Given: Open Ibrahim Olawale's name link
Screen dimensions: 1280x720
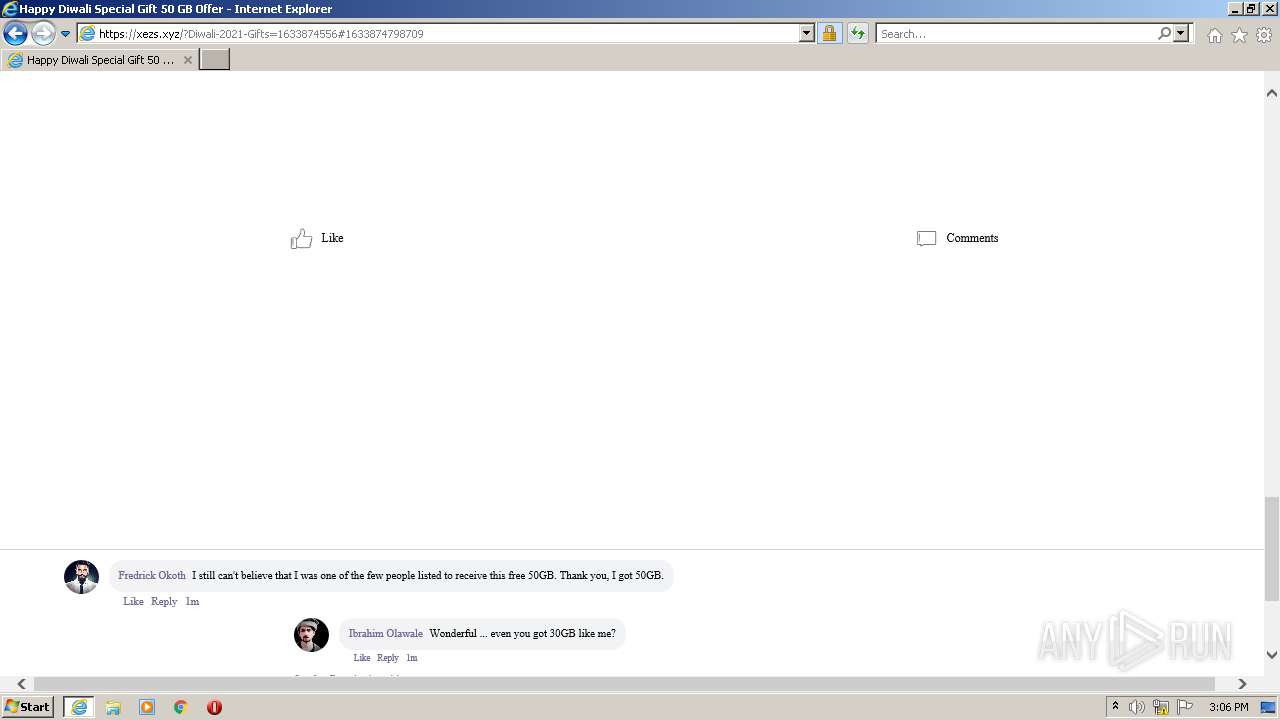Looking at the screenshot, I should [x=385, y=634].
